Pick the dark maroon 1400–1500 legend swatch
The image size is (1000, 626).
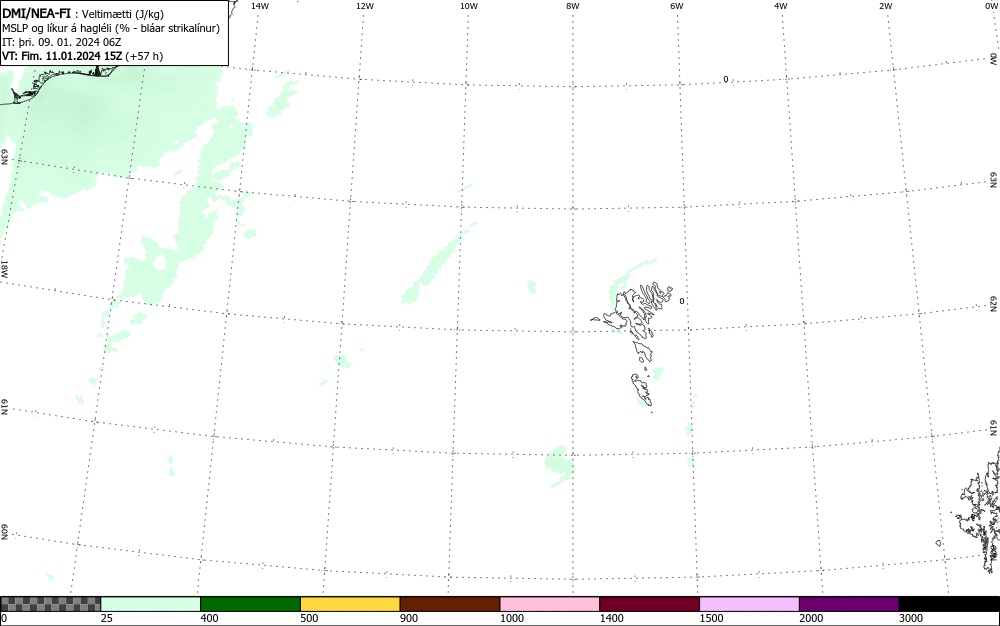click(649, 604)
